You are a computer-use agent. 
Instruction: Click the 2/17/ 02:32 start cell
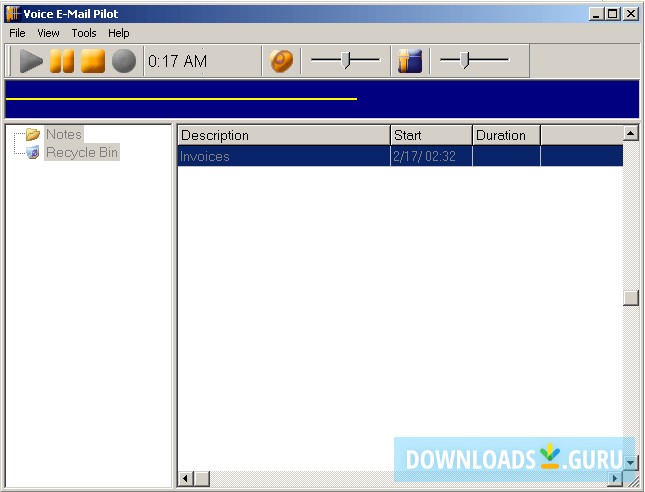(x=432, y=156)
